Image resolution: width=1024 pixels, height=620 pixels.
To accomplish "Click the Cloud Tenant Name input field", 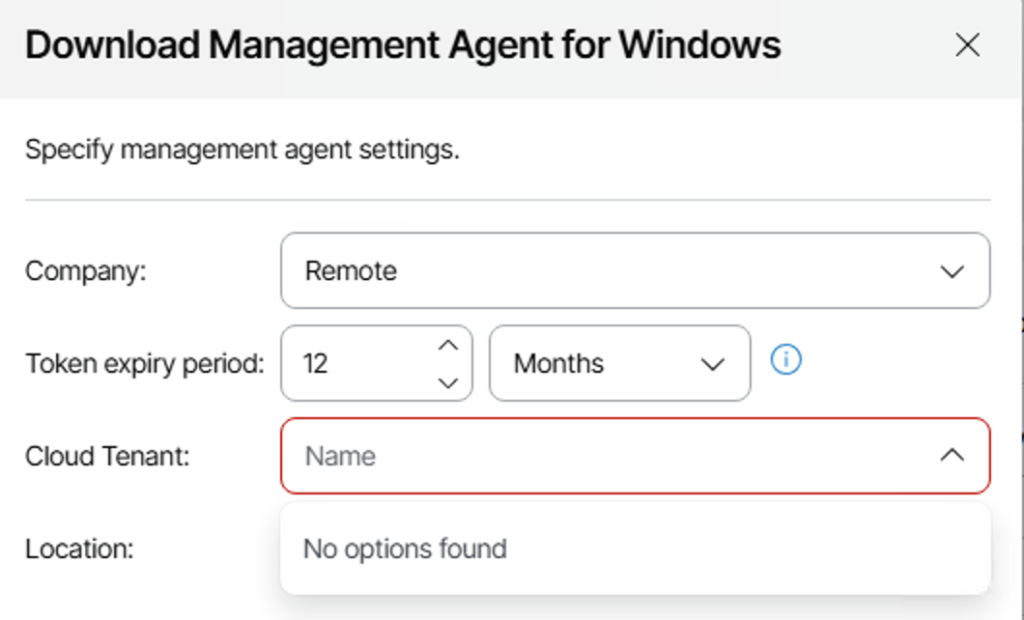I will 600,456.
